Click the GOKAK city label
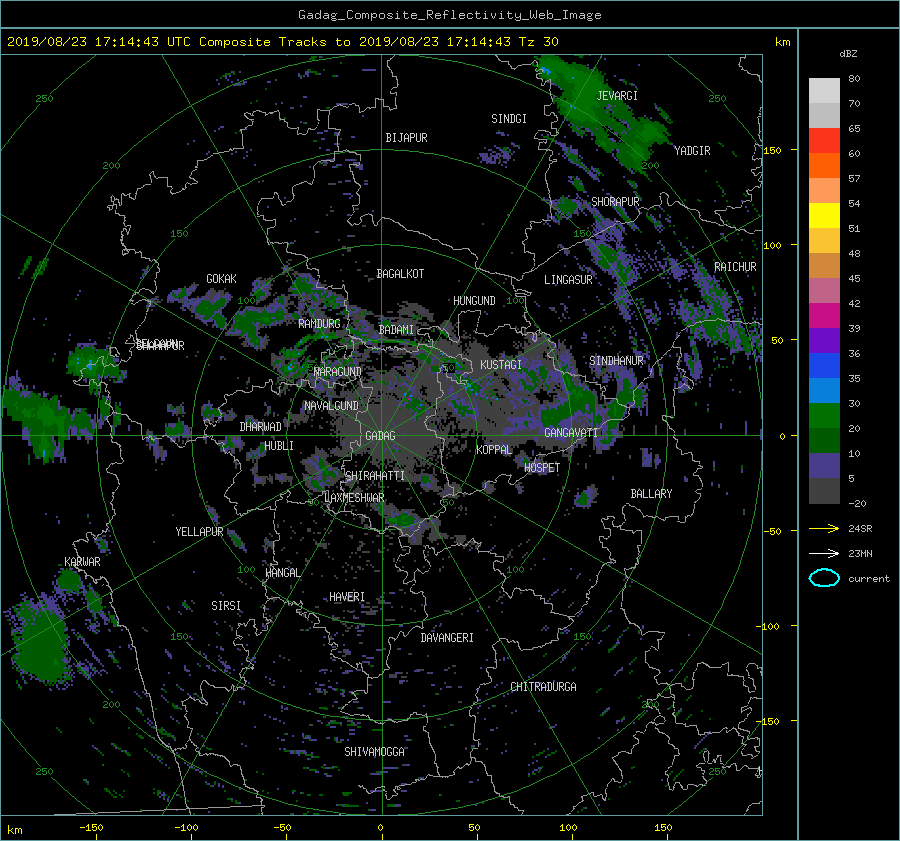This screenshot has width=900, height=841. 222,278
